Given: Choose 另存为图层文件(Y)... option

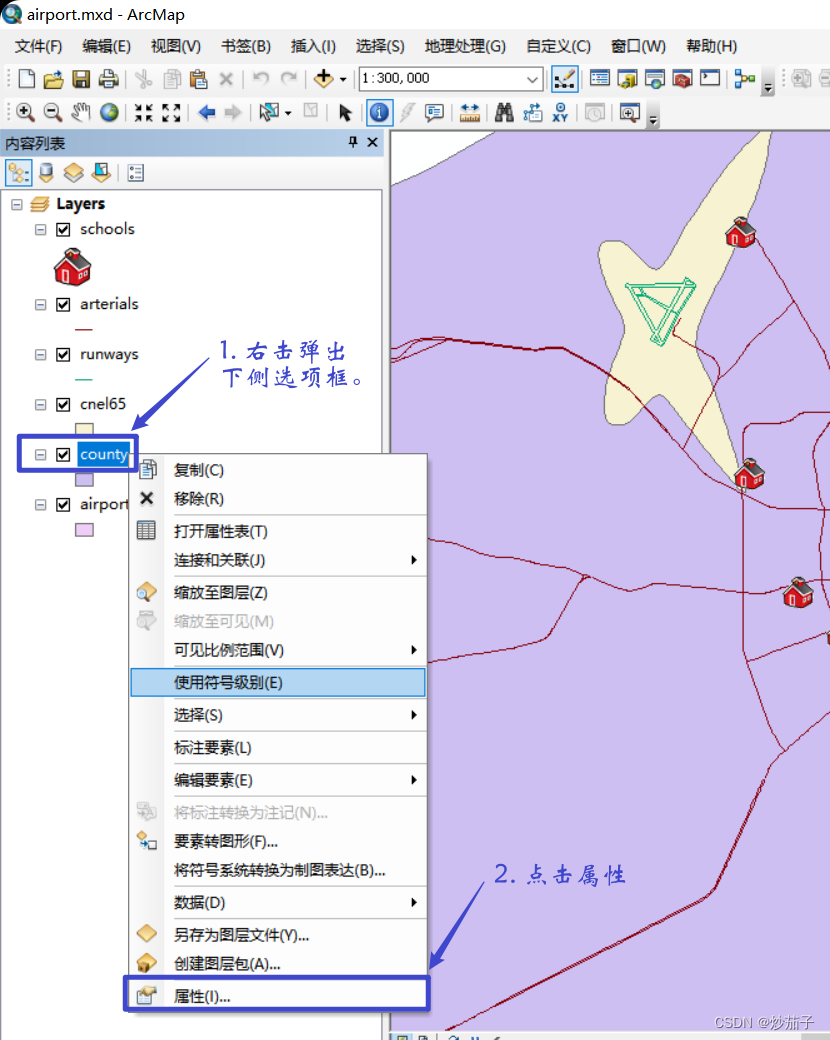Looking at the screenshot, I should tap(277, 935).
